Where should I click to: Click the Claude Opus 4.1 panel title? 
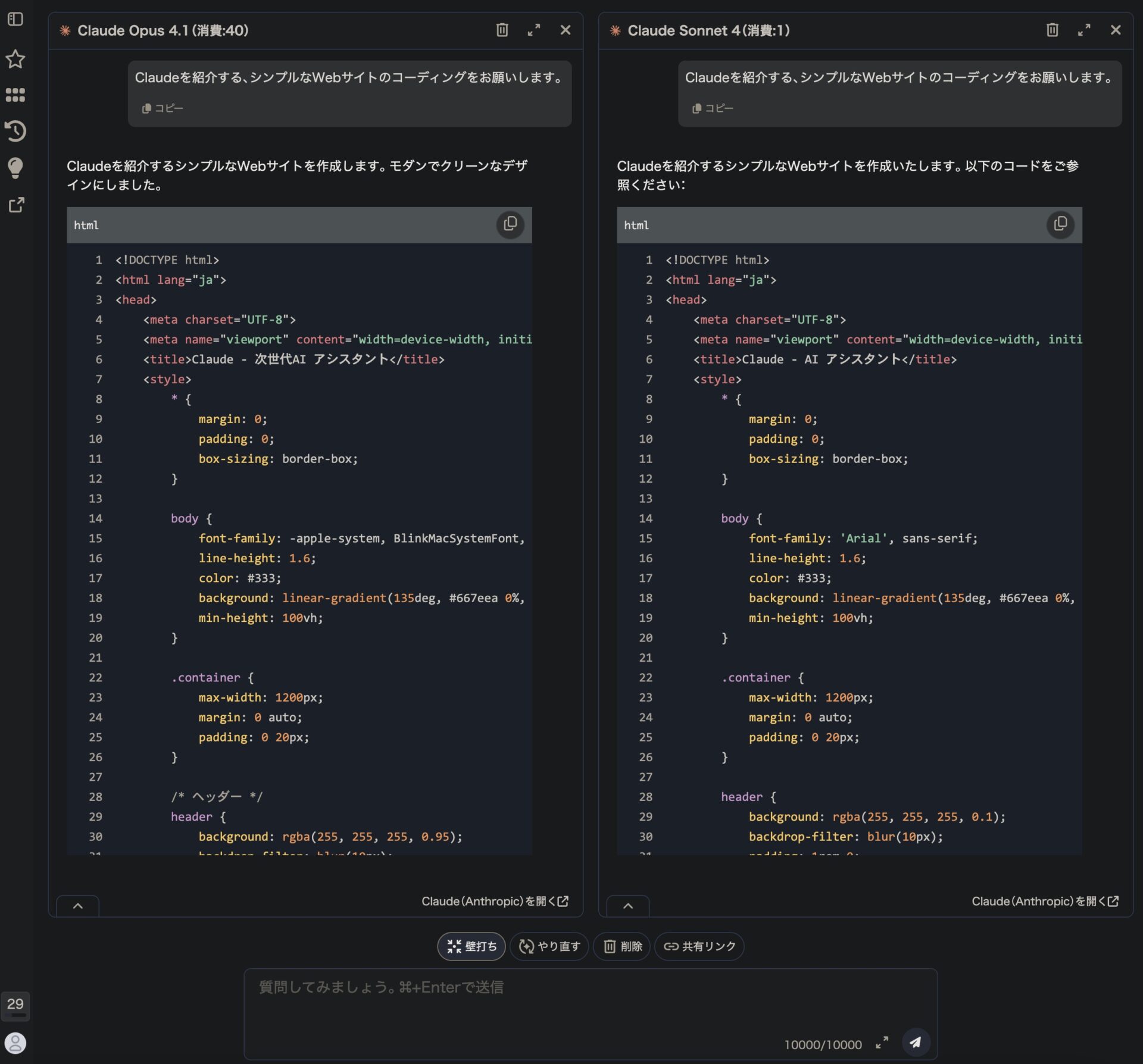coord(163,30)
